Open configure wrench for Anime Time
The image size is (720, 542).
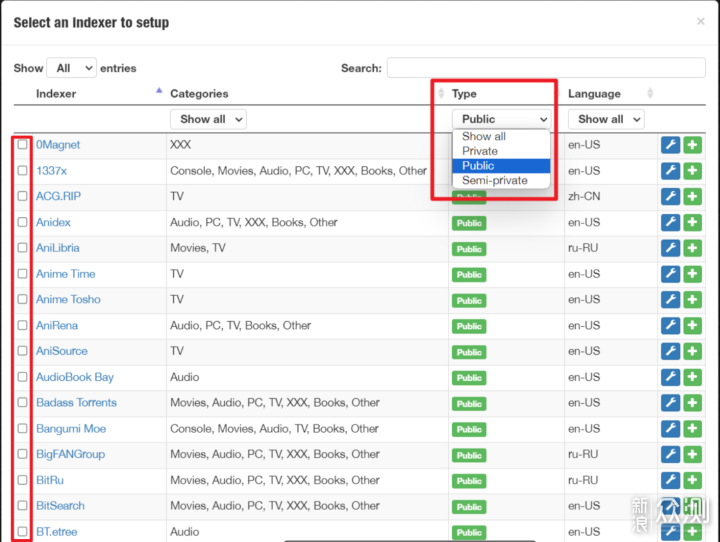pos(670,274)
